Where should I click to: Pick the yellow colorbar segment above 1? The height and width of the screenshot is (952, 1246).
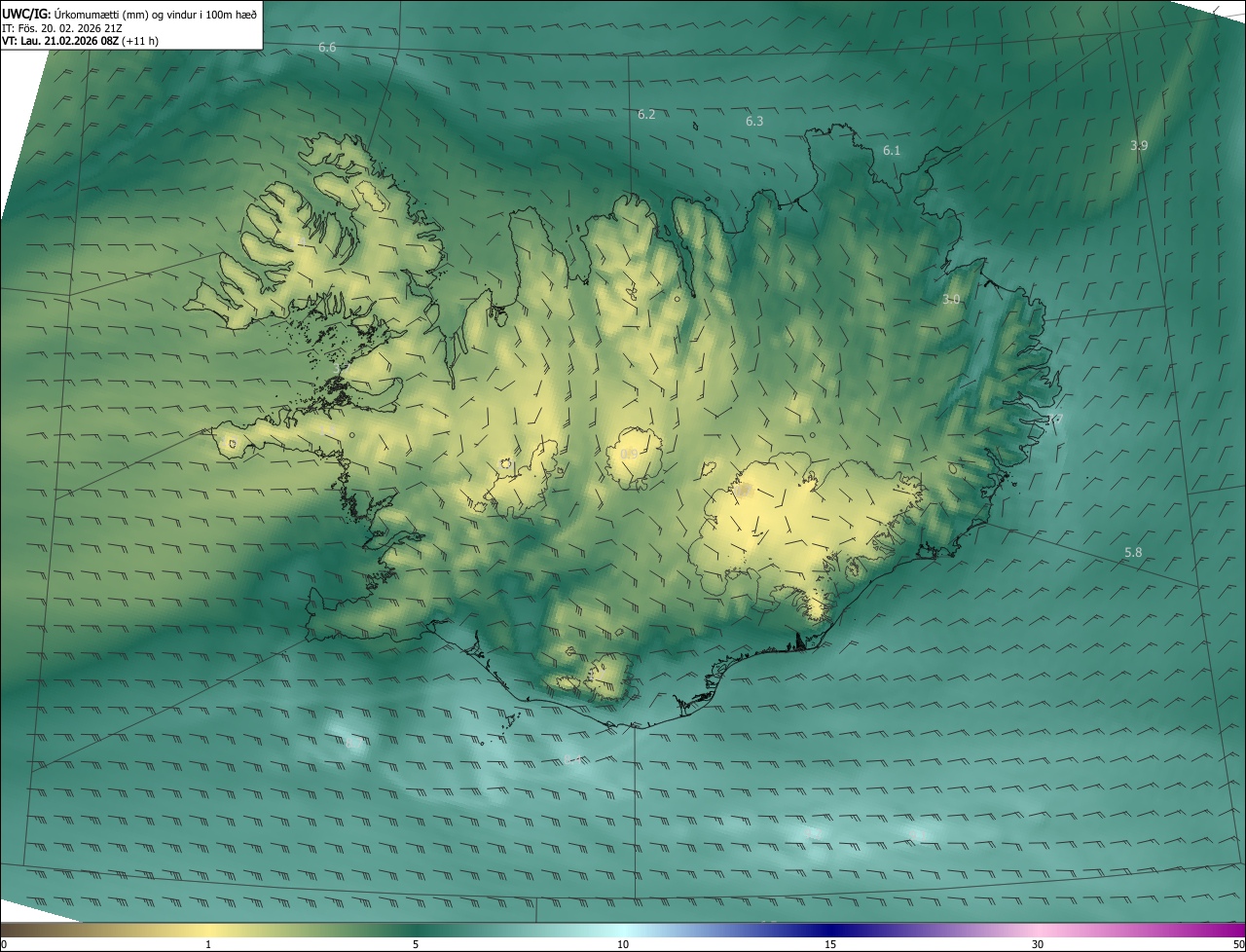click(x=208, y=930)
